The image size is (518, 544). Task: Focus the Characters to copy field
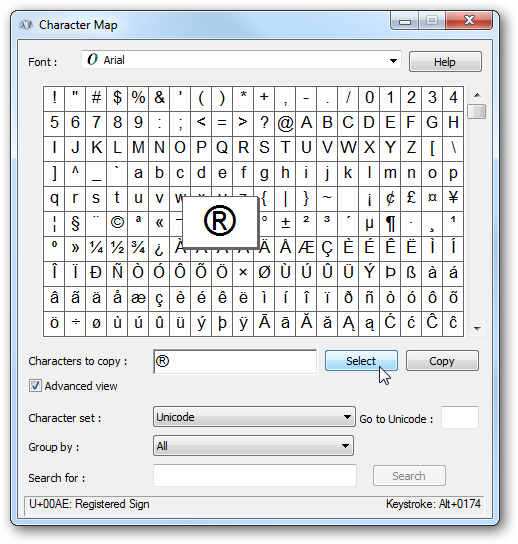coord(235,362)
